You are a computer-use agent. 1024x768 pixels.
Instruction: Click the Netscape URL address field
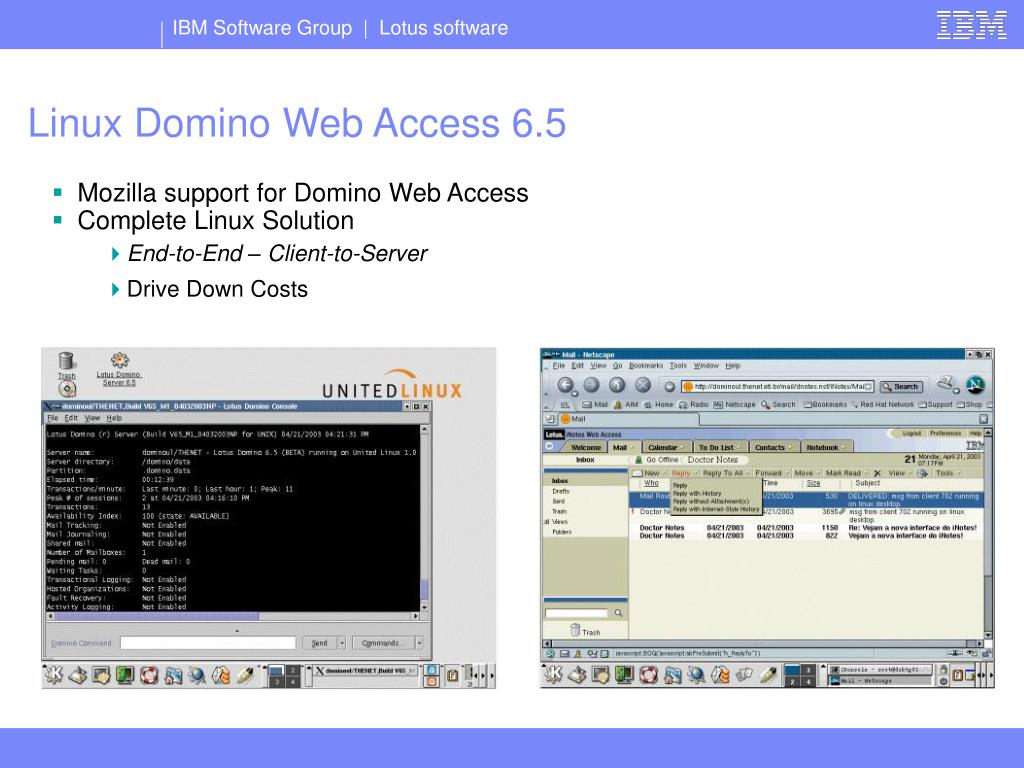coord(777,387)
